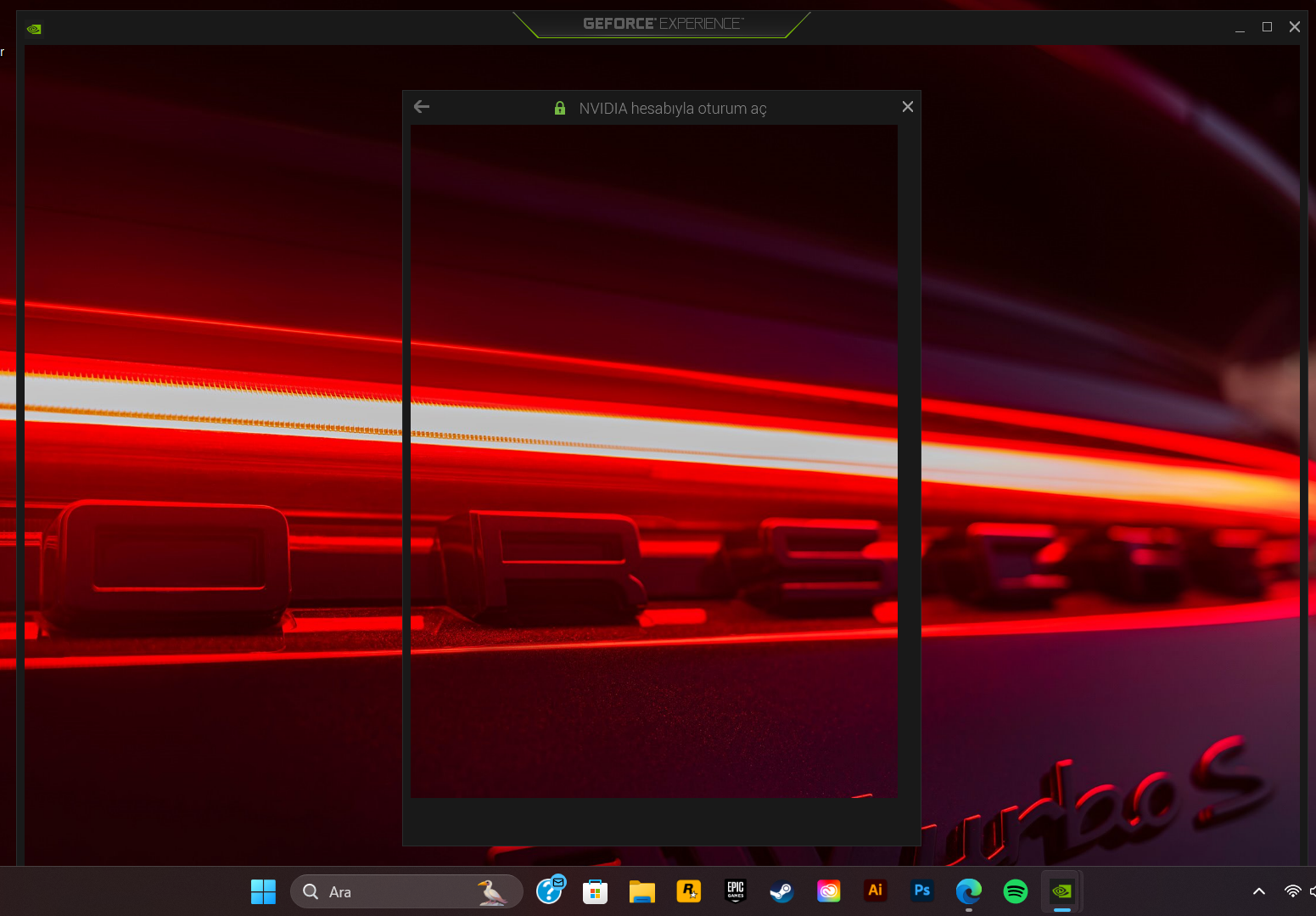1316x916 pixels.
Task: Open Epic Games Launcher
Action: coord(735,891)
